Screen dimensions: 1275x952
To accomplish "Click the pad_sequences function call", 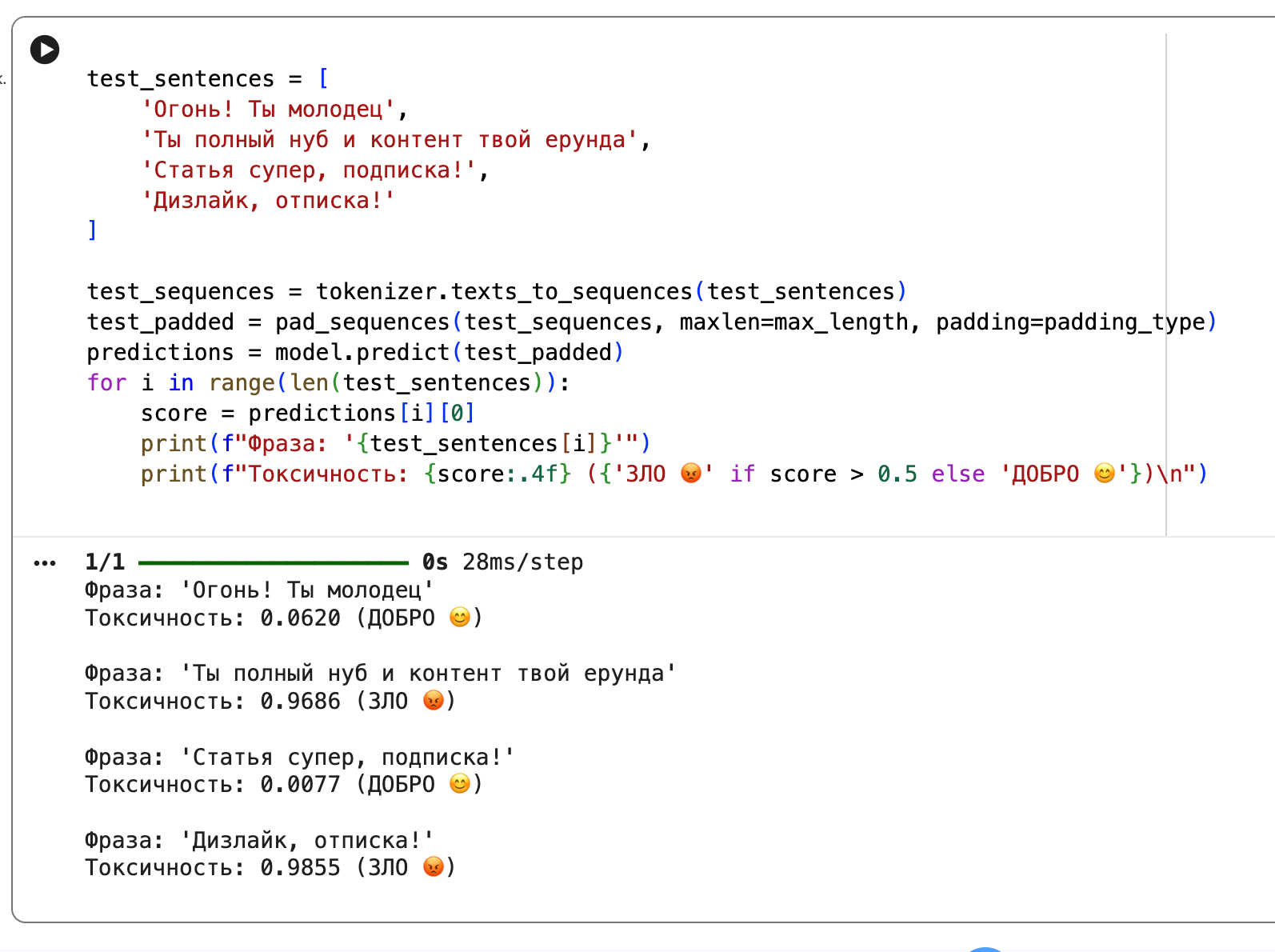I will coord(362,322).
